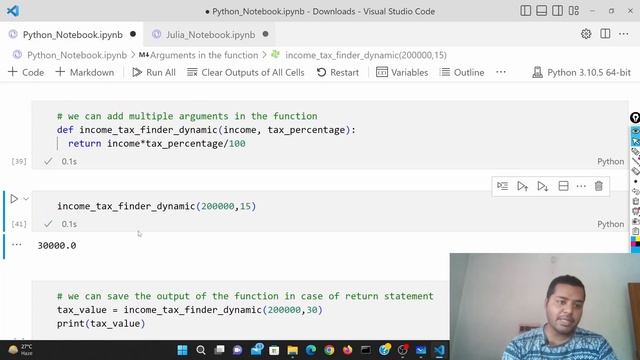Image resolution: width=640 pixels, height=360 pixels.
Task: Execute above cells from the cell toolbar
Action: click(522, 186)
